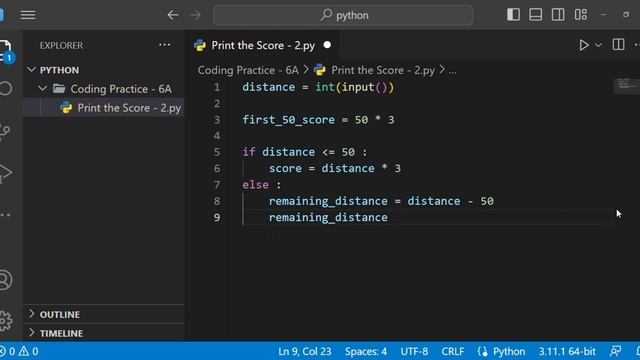Split the editor right
This screenshot has width=640, height=360.
point(618,44)
